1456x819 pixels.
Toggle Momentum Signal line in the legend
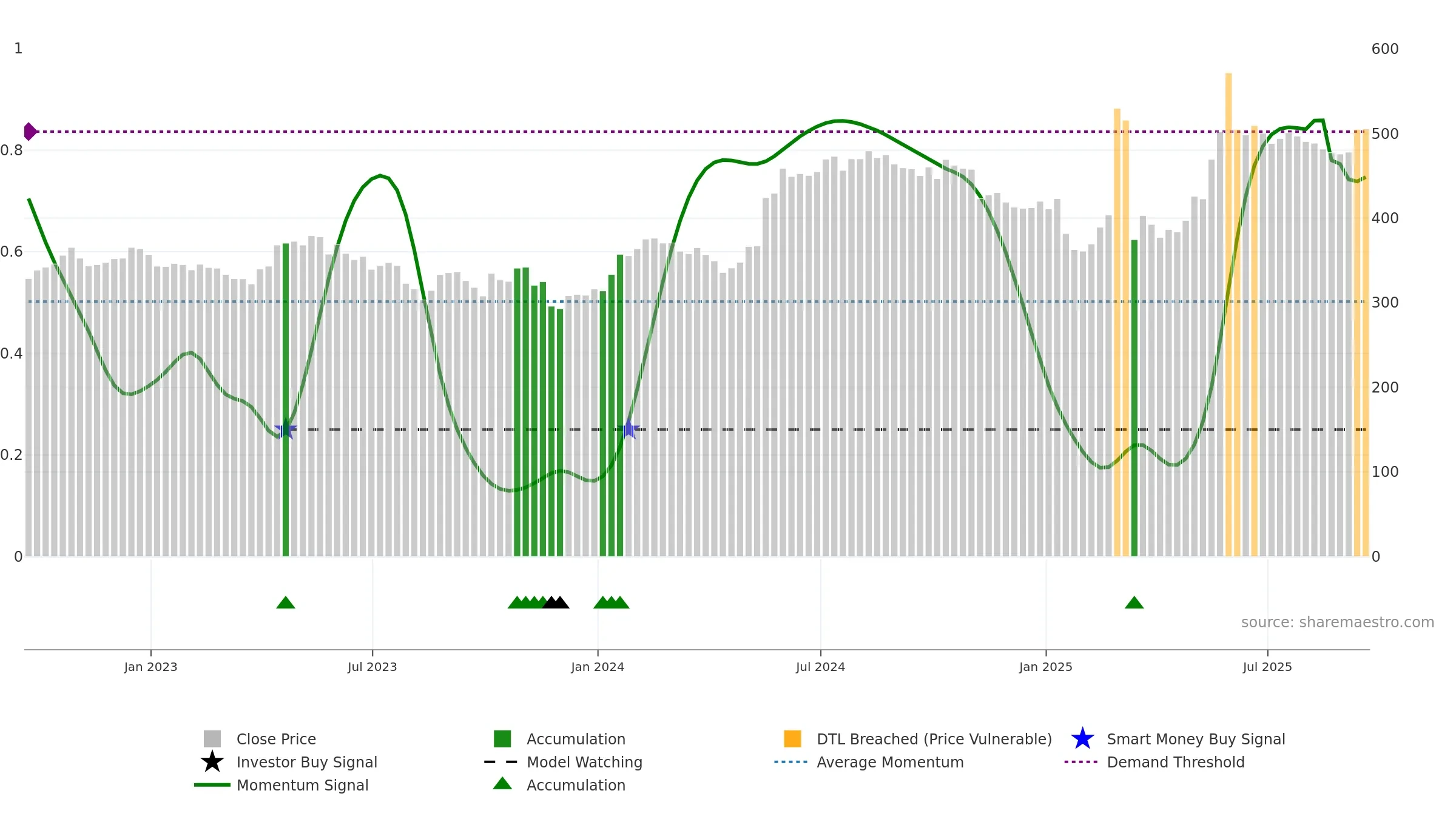(x=302, y=785)
